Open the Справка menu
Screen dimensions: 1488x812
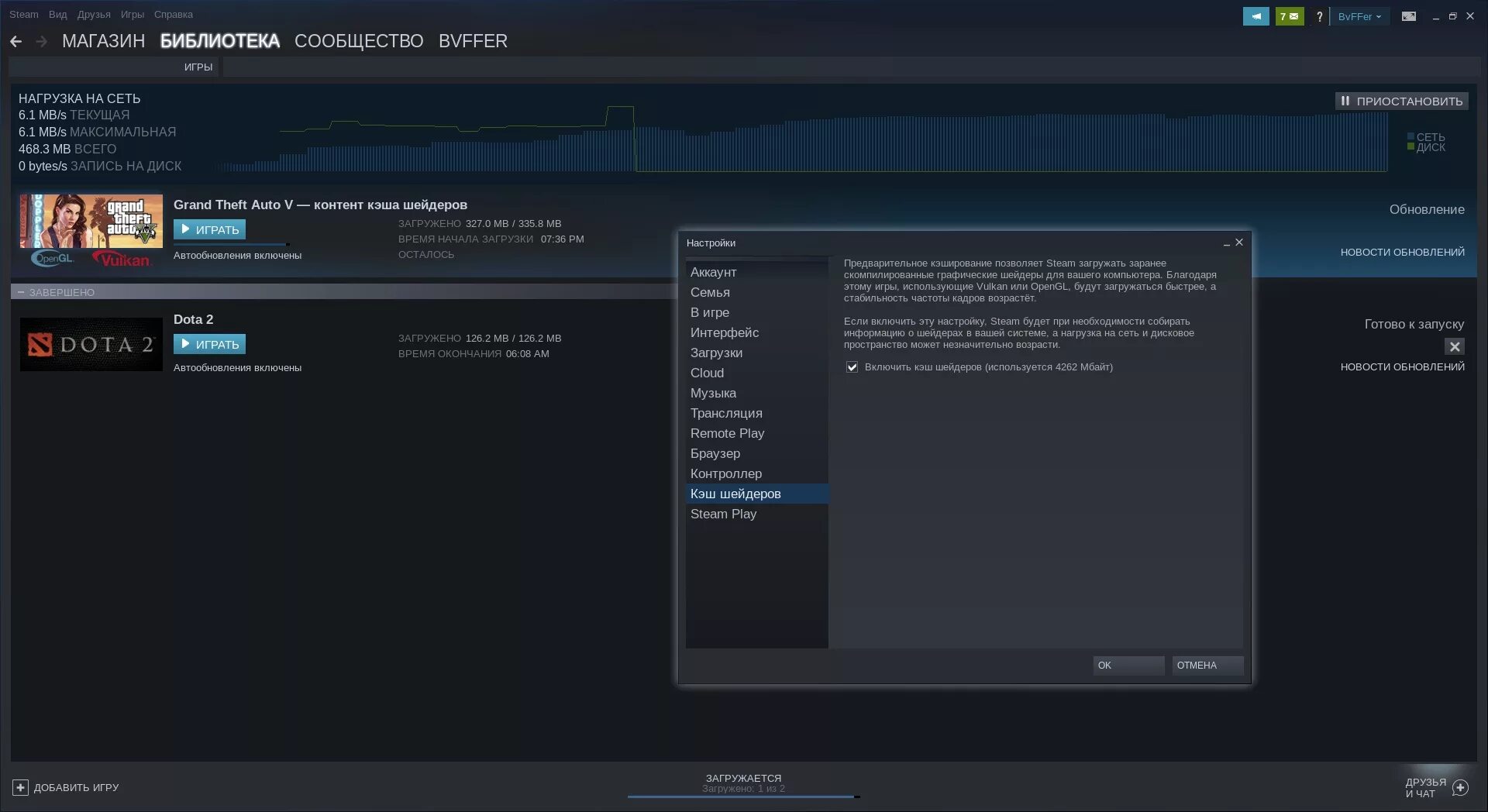coord(174,14)
